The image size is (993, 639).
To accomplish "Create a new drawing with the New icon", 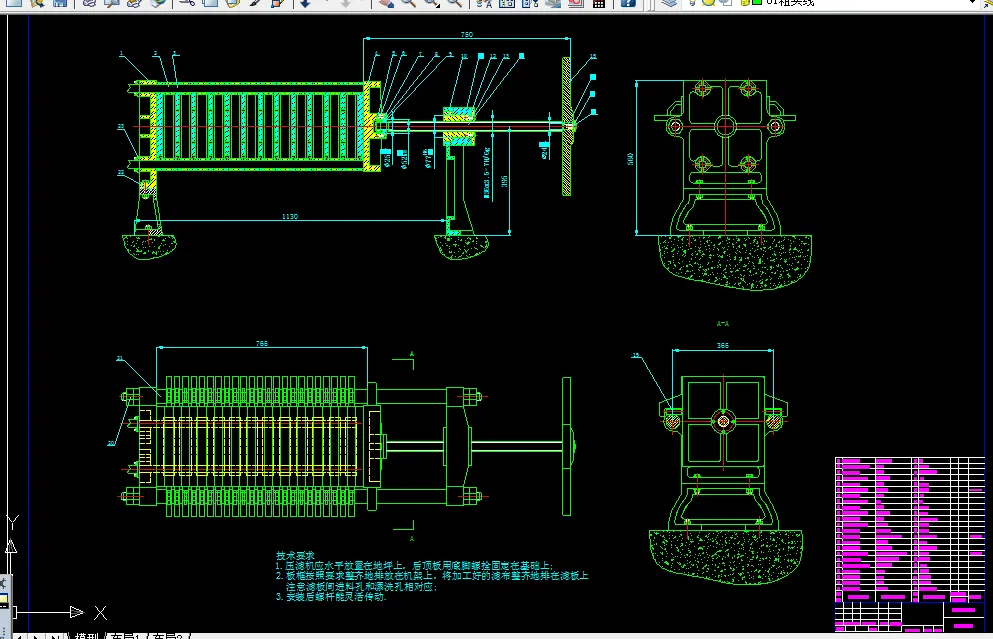I will [x=14, y=3].
